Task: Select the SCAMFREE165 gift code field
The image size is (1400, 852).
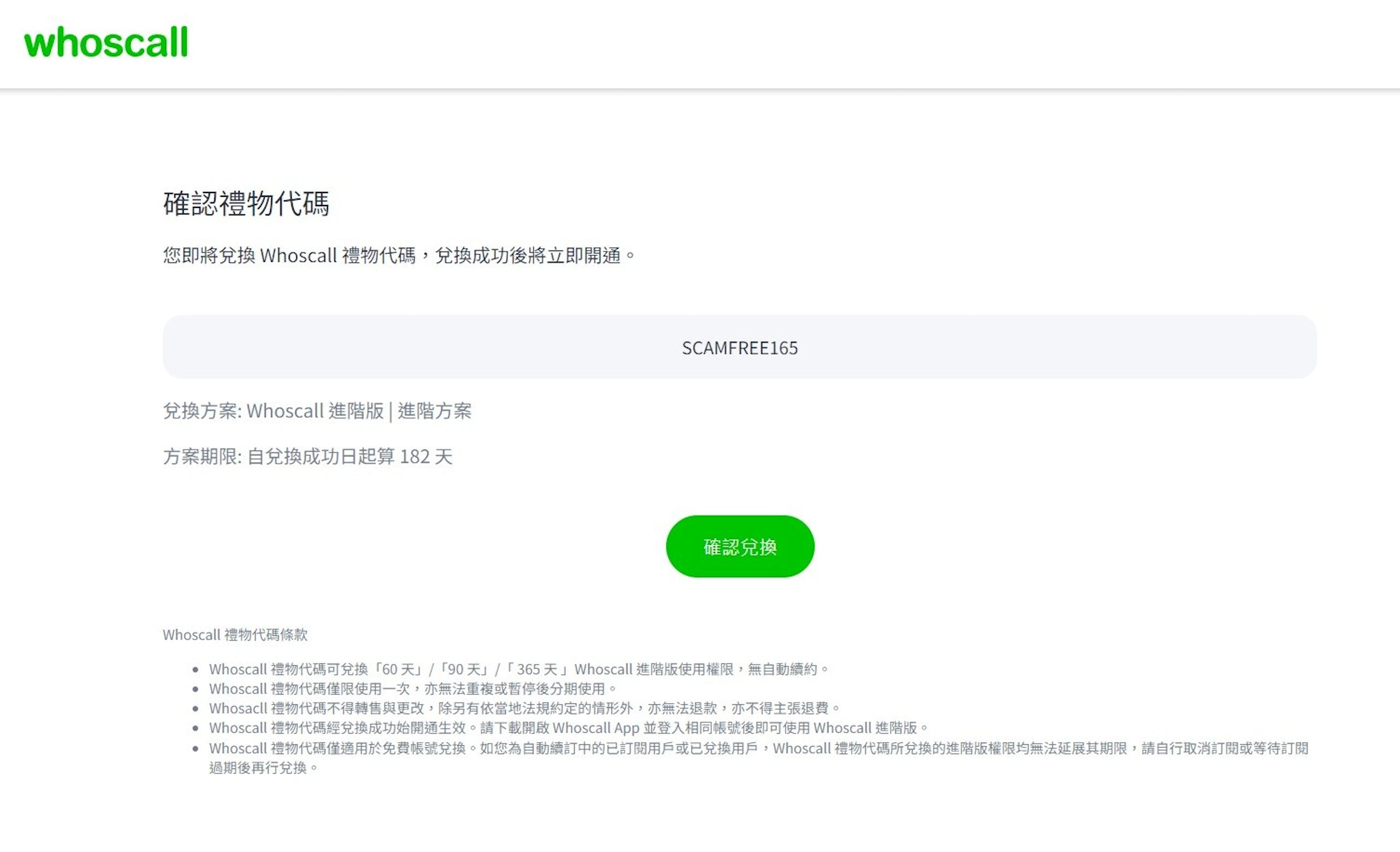Action: 740,347
